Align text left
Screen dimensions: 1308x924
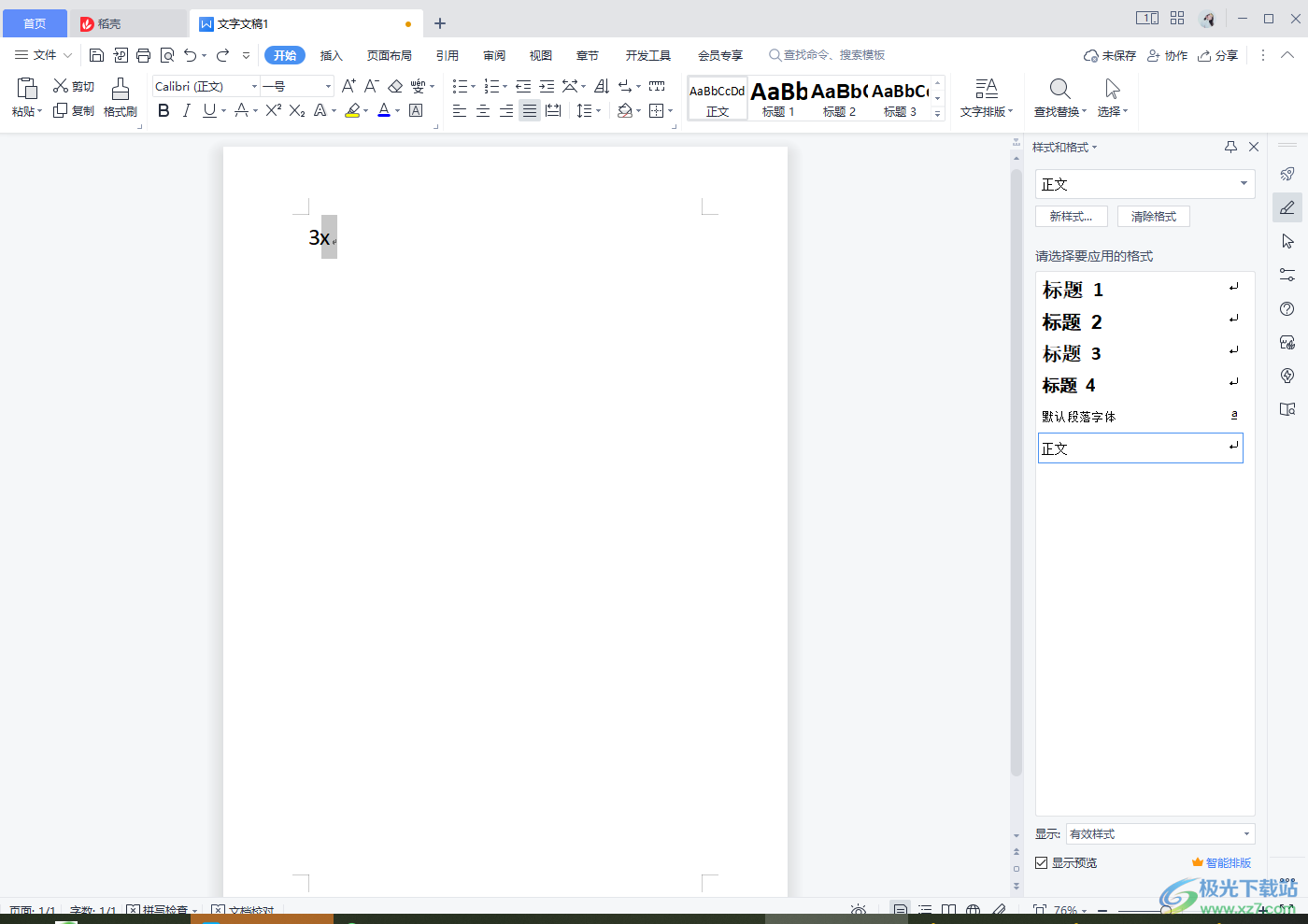tap(460, 110)
